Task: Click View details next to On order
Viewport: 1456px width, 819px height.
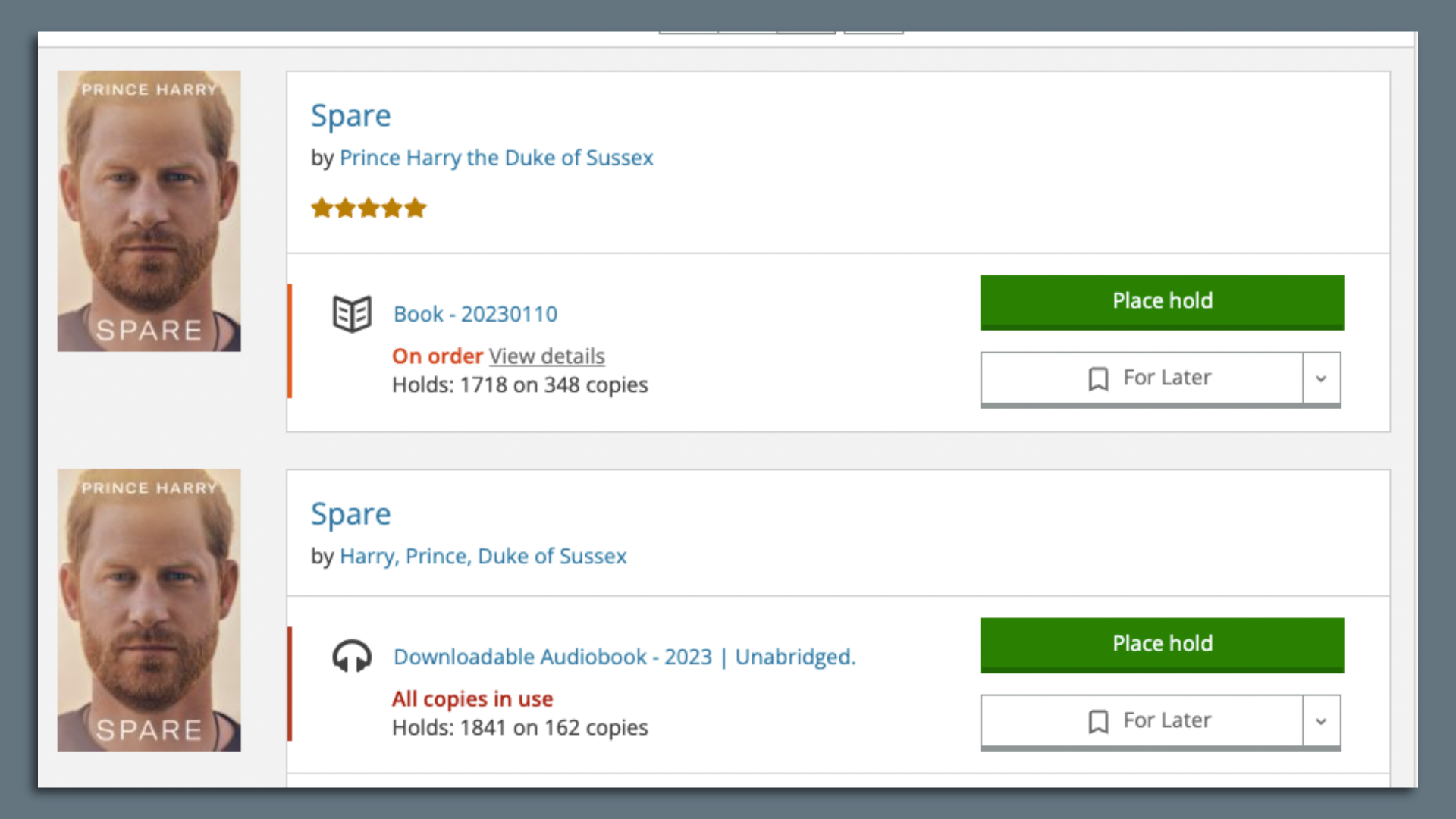Action: click(546, 356)
